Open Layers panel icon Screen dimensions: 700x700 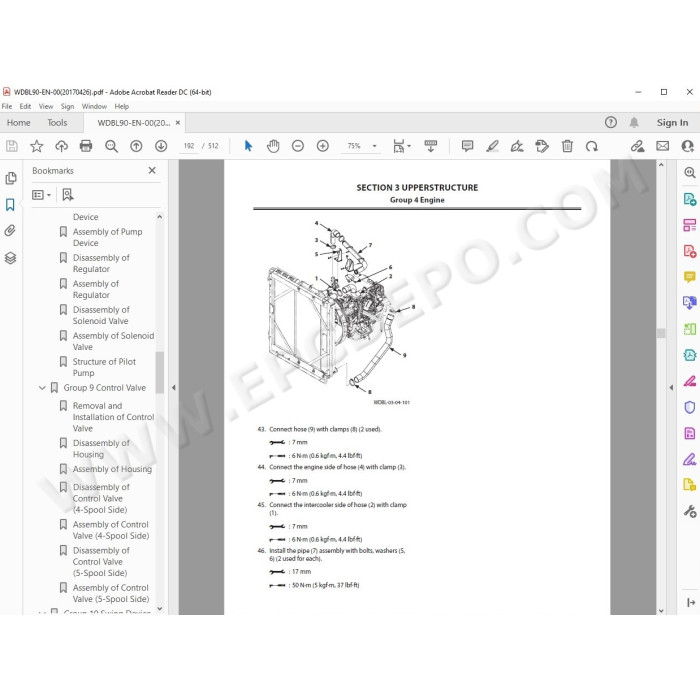point(11,258)
